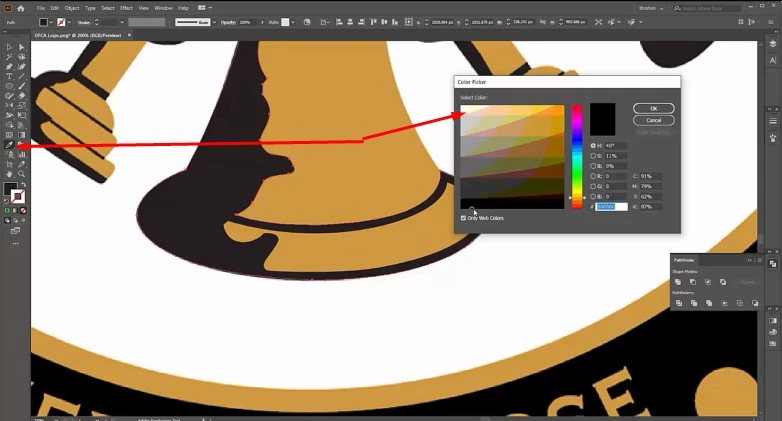Open brush definition Basic dropdown
Image resolution: width=782 pixels, height=421 pixels.
coord(214,22)
